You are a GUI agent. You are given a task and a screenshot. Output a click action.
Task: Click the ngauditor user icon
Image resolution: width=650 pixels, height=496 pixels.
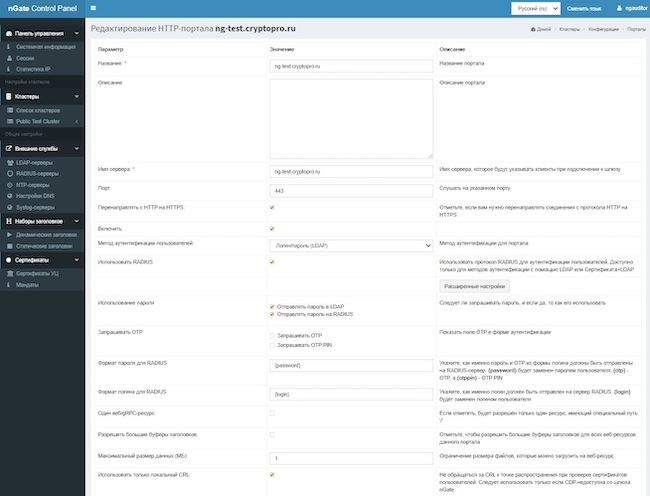619,8
